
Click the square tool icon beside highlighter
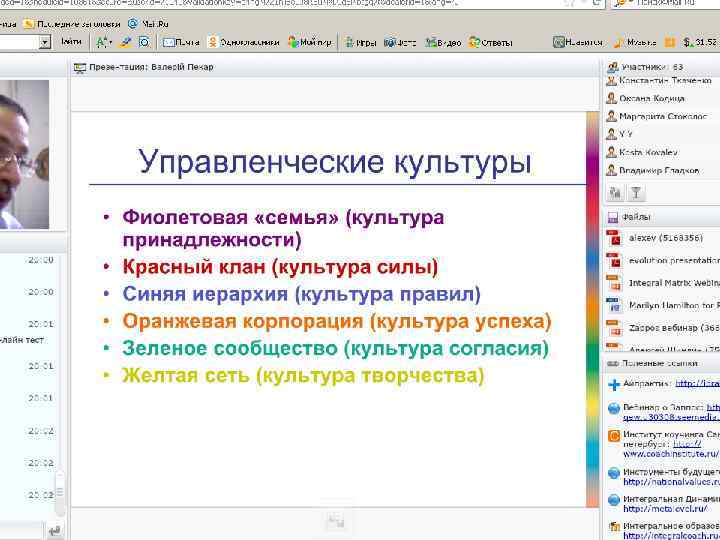tap(144, 43)
